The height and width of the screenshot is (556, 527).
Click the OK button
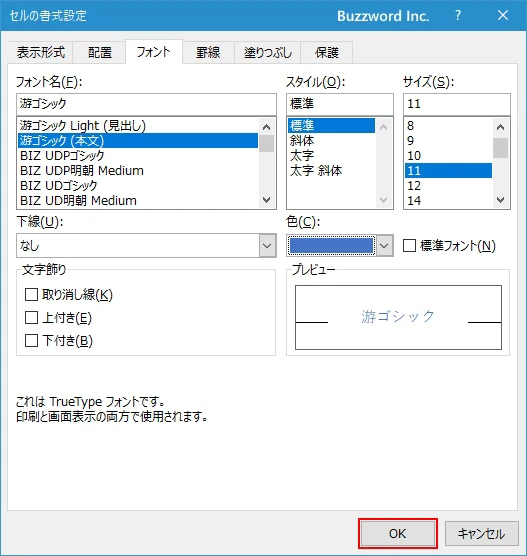398,533
